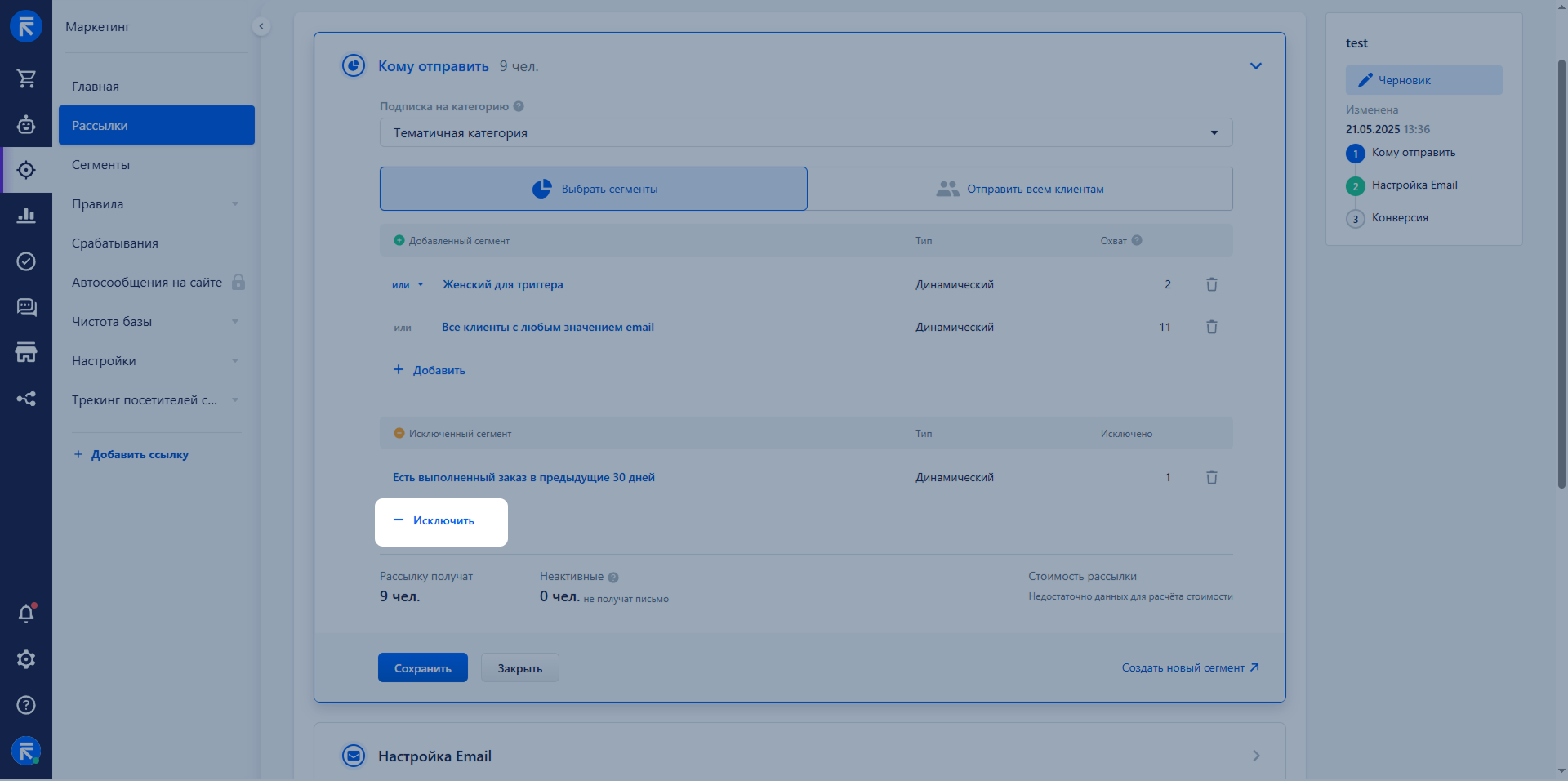
Task: Open the 'Тематичная категория' dropdown
Action: [805, 132]
